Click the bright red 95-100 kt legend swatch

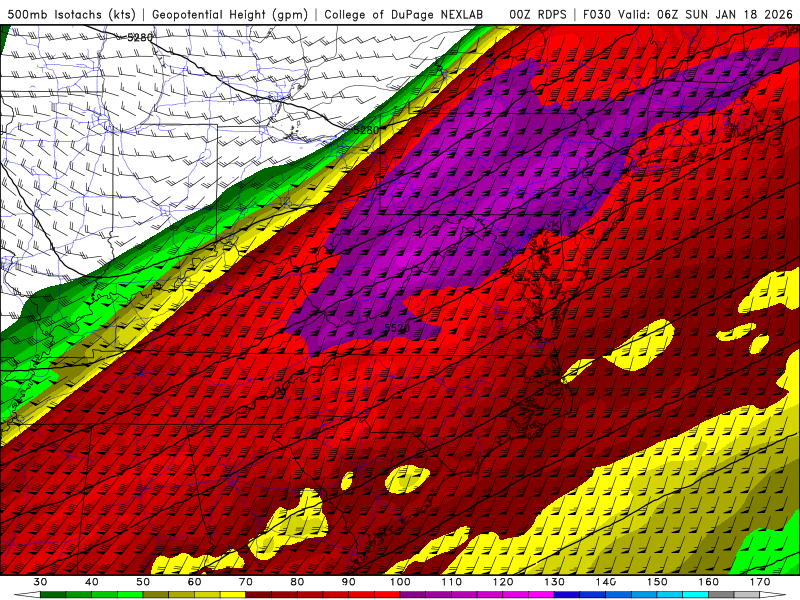387,595
